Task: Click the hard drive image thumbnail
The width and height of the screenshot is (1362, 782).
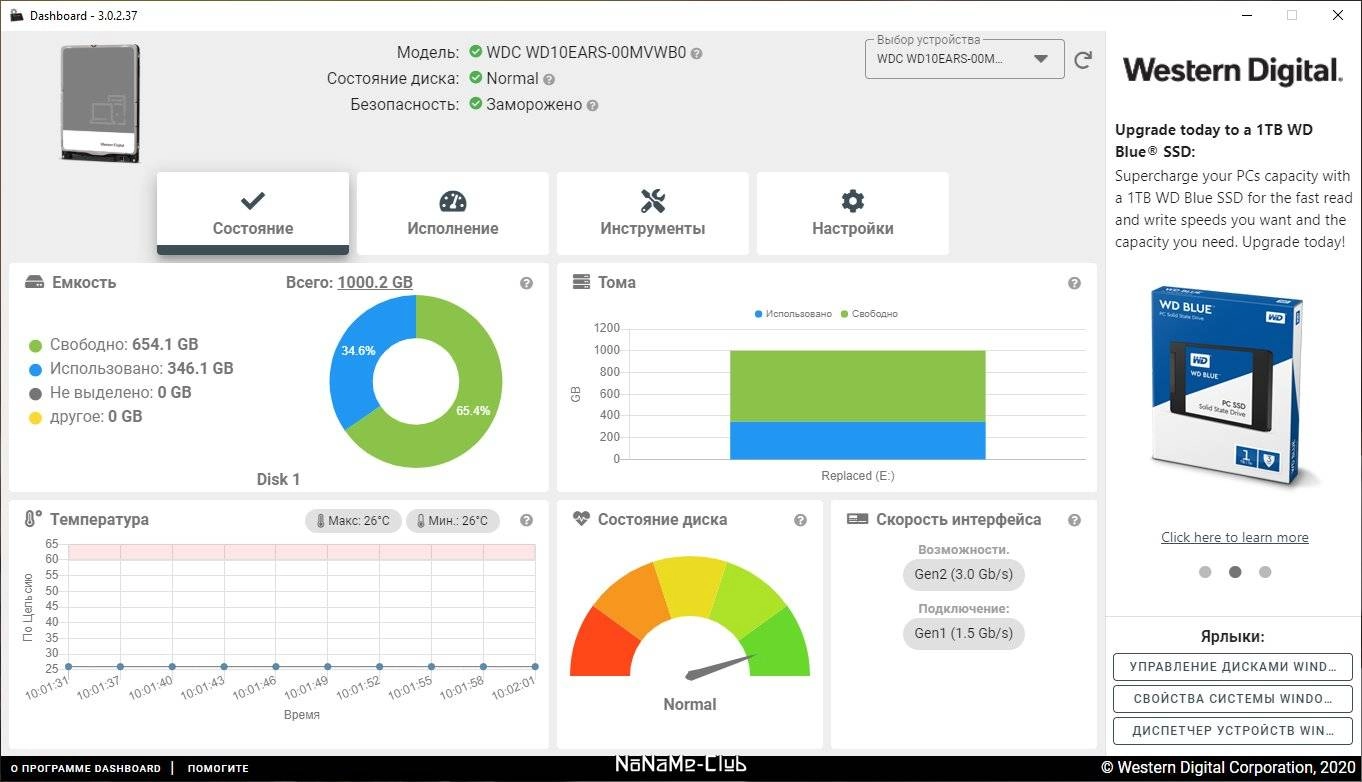Action: (100, 103)
